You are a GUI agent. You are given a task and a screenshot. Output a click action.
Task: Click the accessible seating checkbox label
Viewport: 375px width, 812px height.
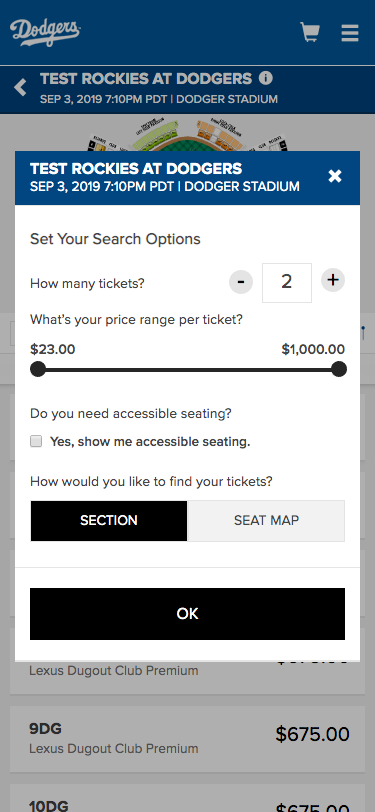click(x=150, y=442)
